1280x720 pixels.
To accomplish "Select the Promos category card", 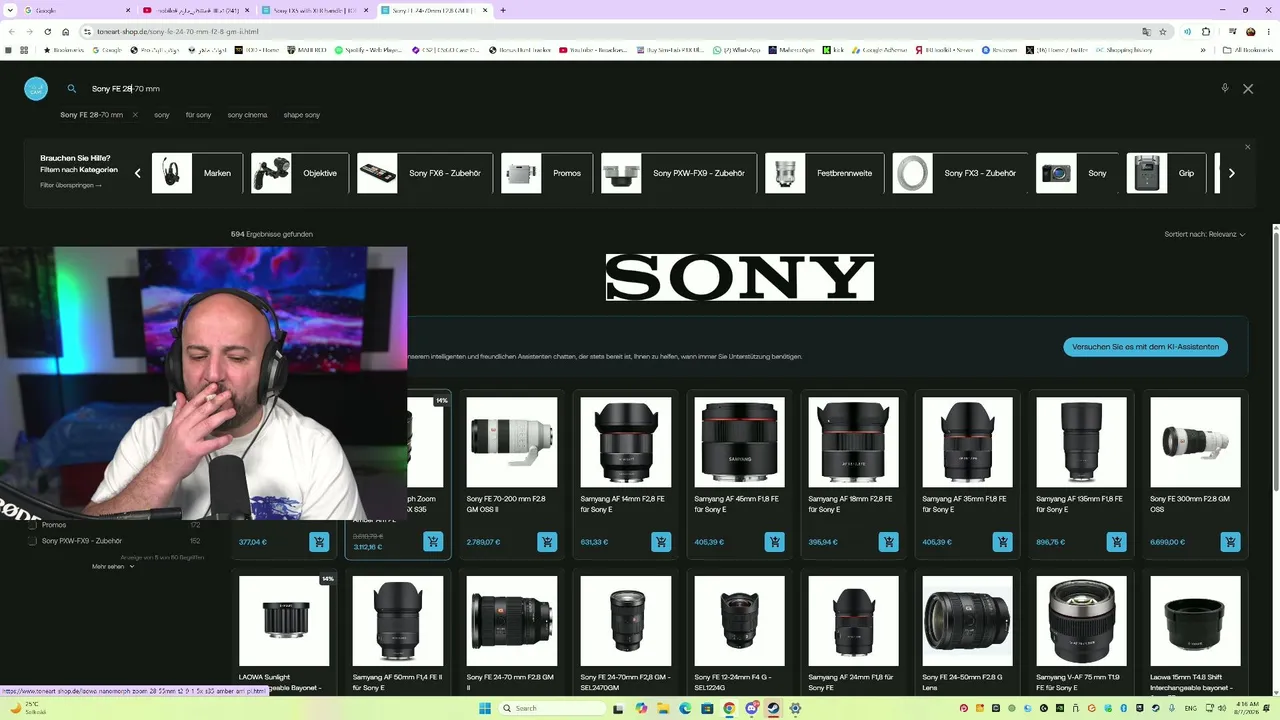I will click(547, 173).
